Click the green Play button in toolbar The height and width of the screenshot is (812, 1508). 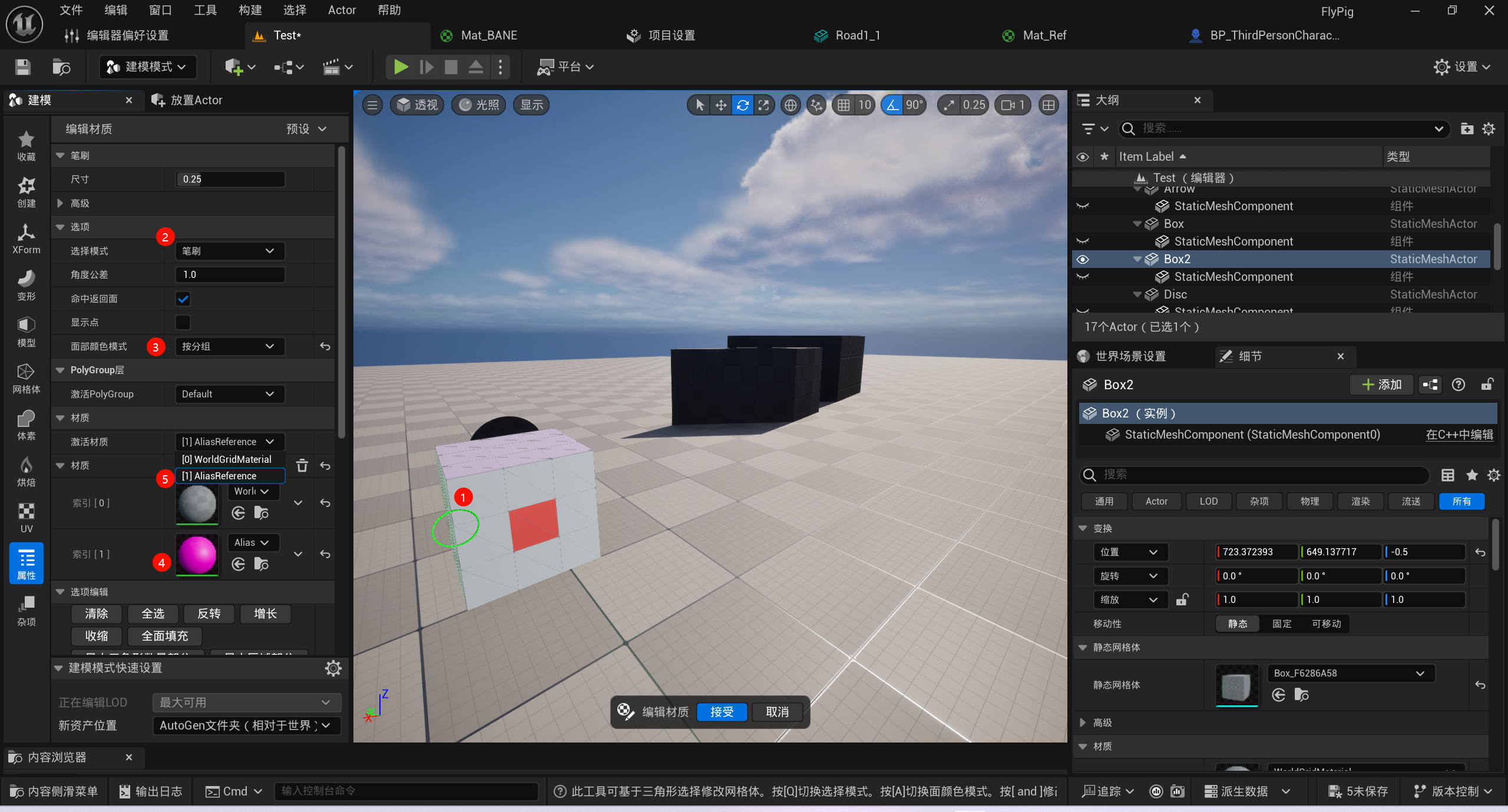401,67
